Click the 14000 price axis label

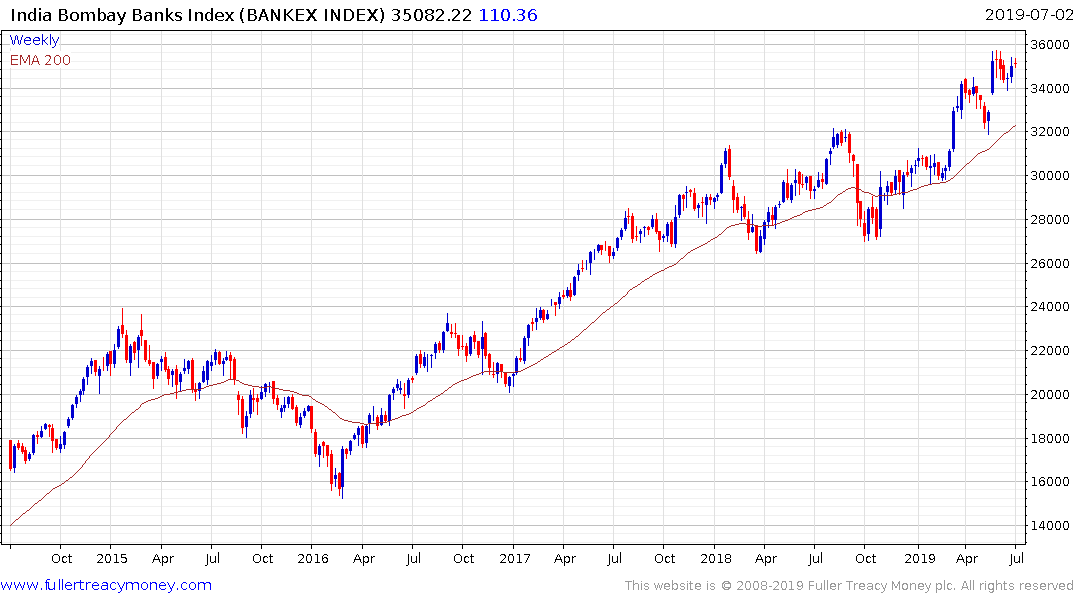click(x=1050, y=525)
